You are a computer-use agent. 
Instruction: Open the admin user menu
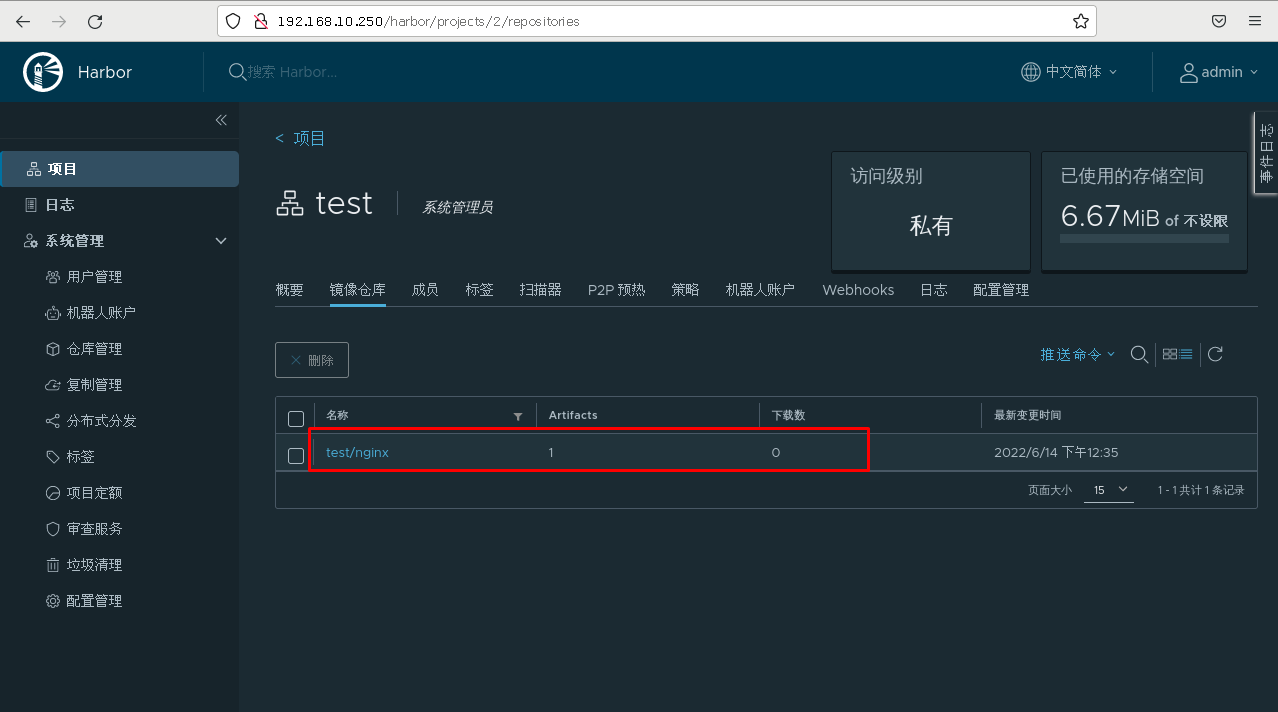(x=1219, y=72)
